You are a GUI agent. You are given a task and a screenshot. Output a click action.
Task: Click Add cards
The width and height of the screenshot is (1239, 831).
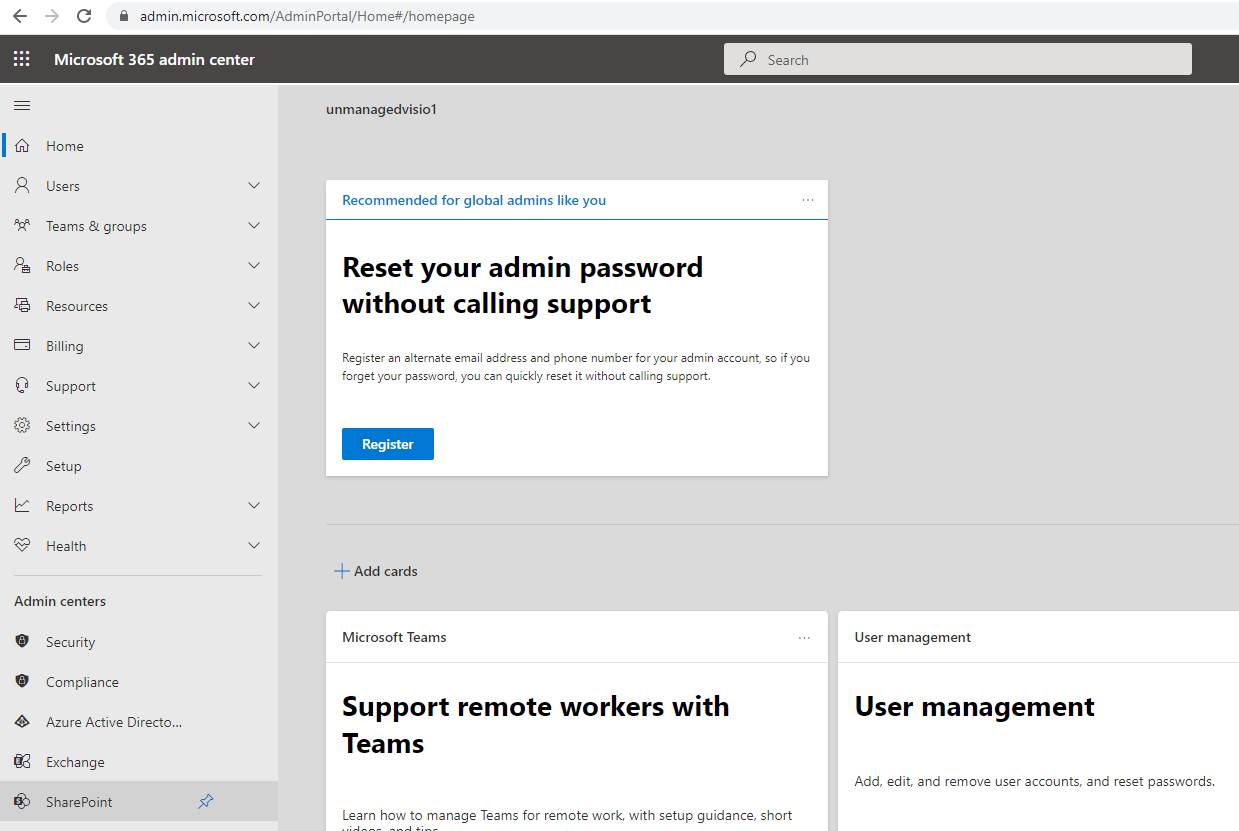click(375, 571)
